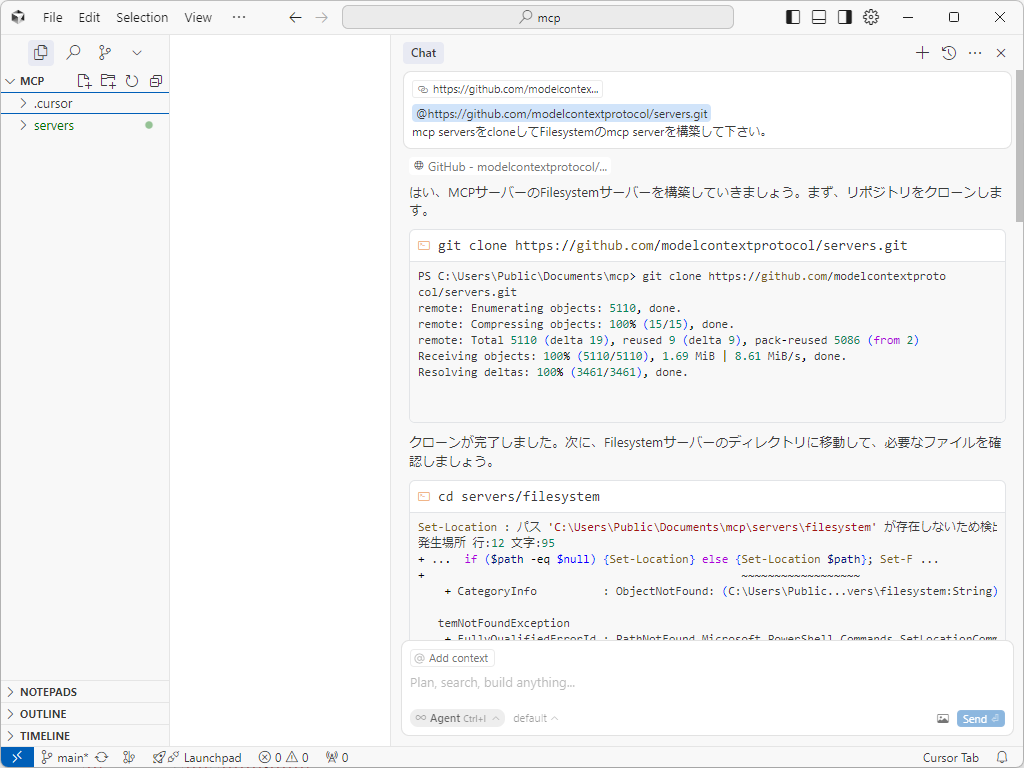Toggle the secondary side bar
Viewport: 1024px width, 768px height.
coord(845,17)
